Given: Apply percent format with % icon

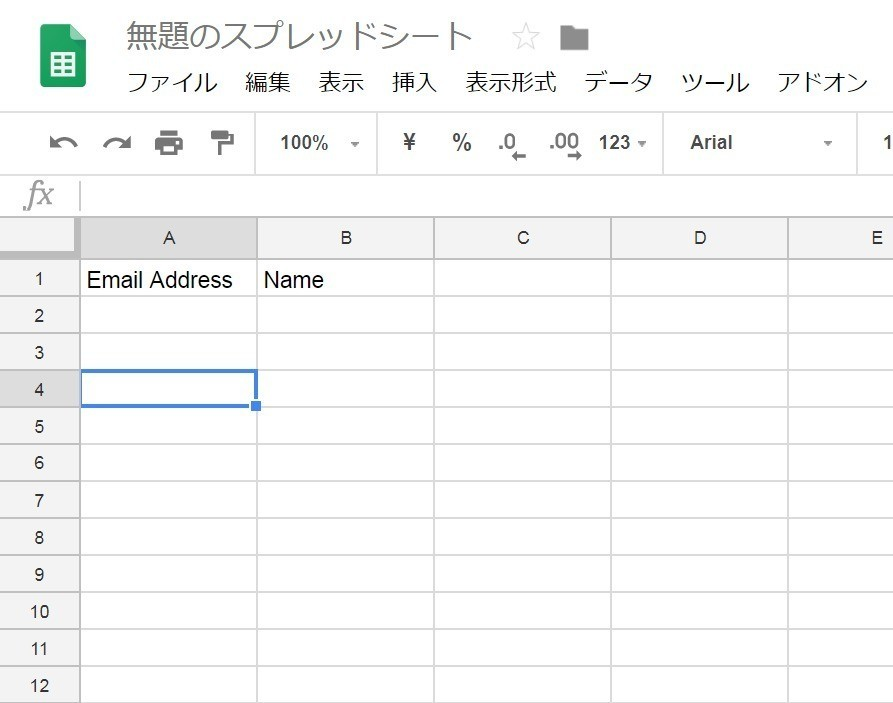Looking at the screenshot, I should (x=461, y=142).
